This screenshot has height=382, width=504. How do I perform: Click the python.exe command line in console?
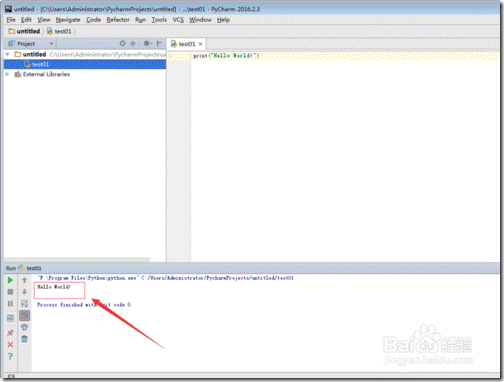coord(166,278)
